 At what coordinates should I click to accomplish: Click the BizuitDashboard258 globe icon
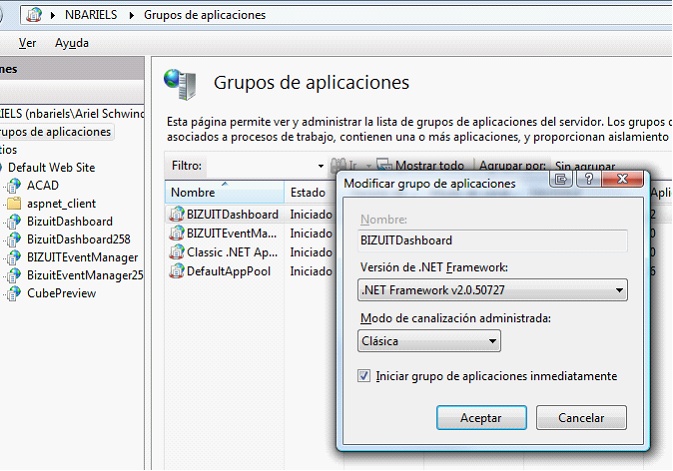(14, 239)
